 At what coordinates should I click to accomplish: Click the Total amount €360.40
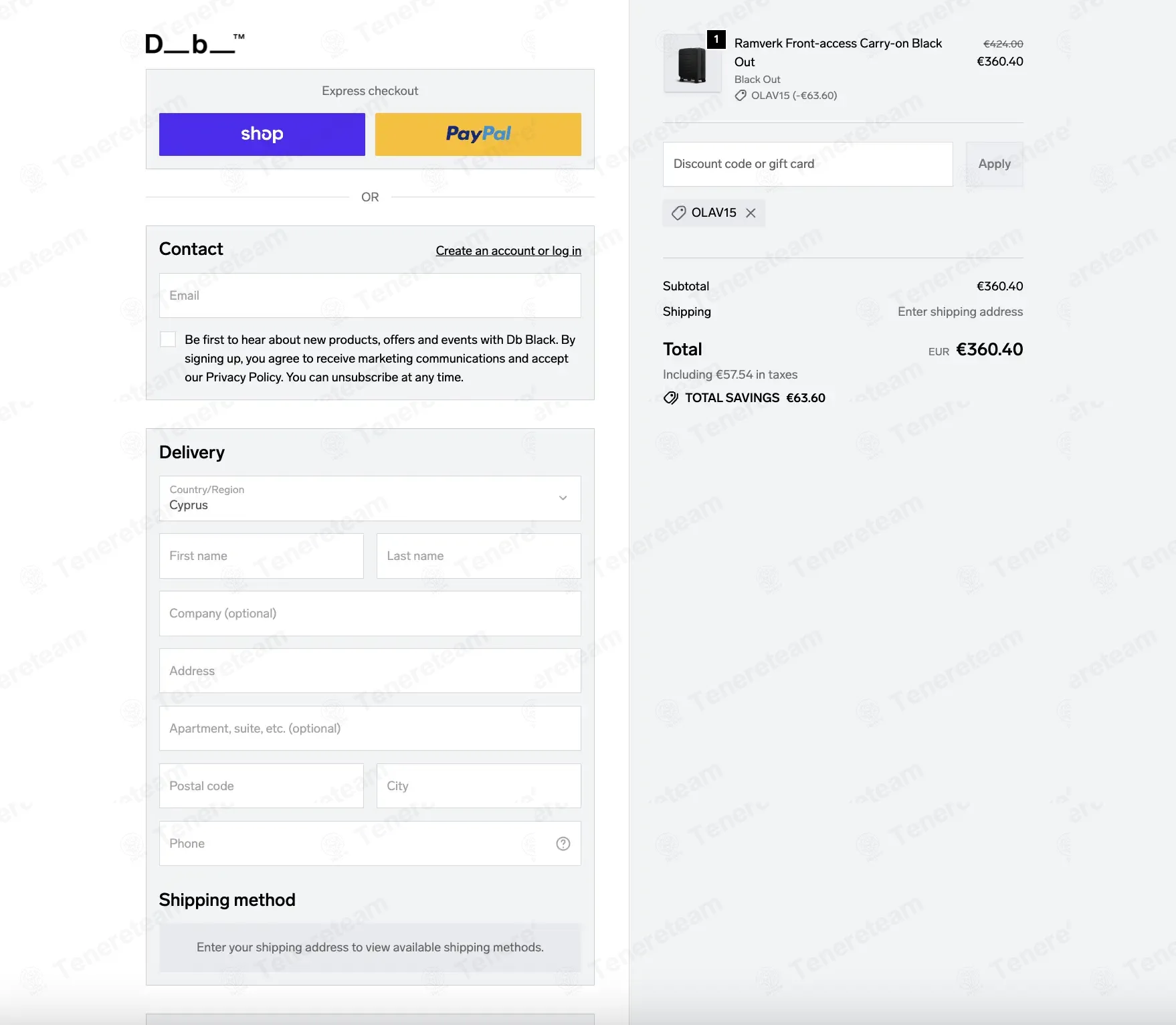click(989, 349)
